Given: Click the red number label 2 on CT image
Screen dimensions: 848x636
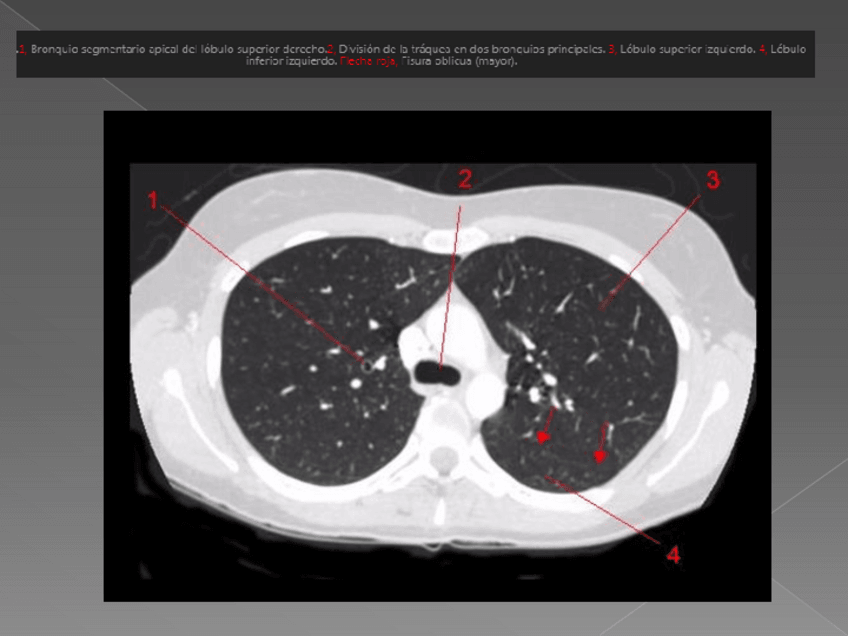Looking at the screenshot, I should (465, 179).
